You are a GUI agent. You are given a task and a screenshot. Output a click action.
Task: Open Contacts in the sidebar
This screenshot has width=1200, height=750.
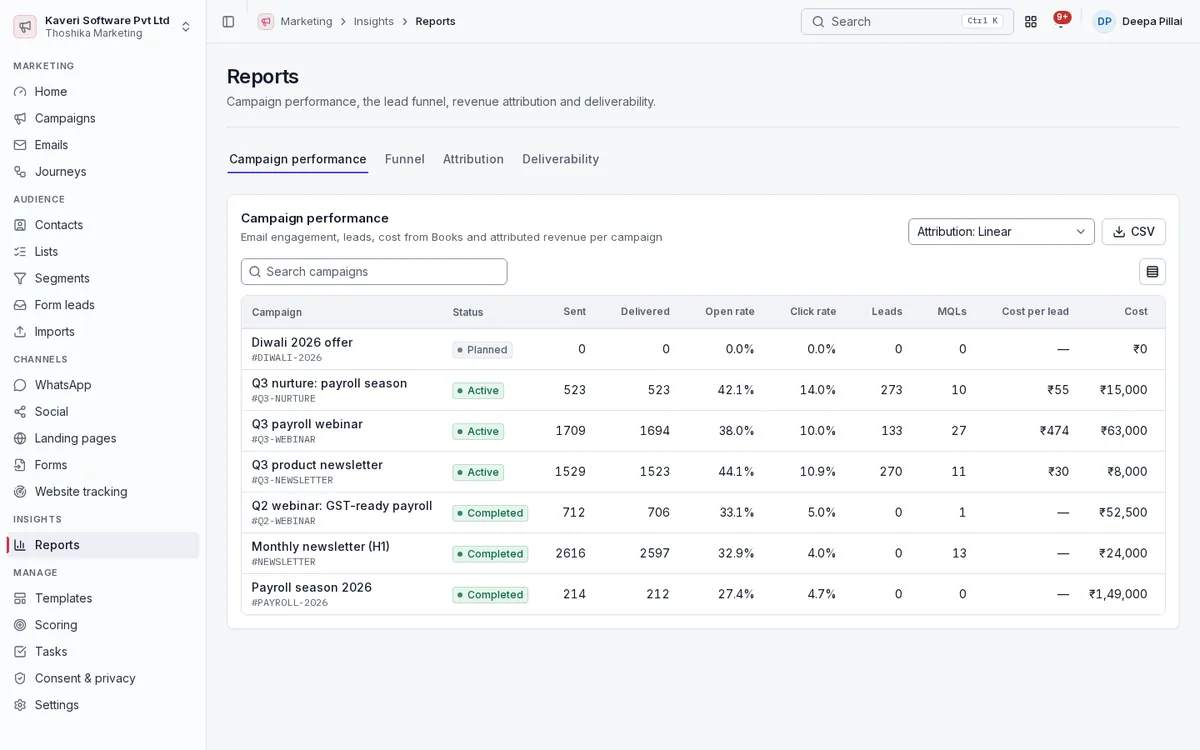(x=103, y=225)
